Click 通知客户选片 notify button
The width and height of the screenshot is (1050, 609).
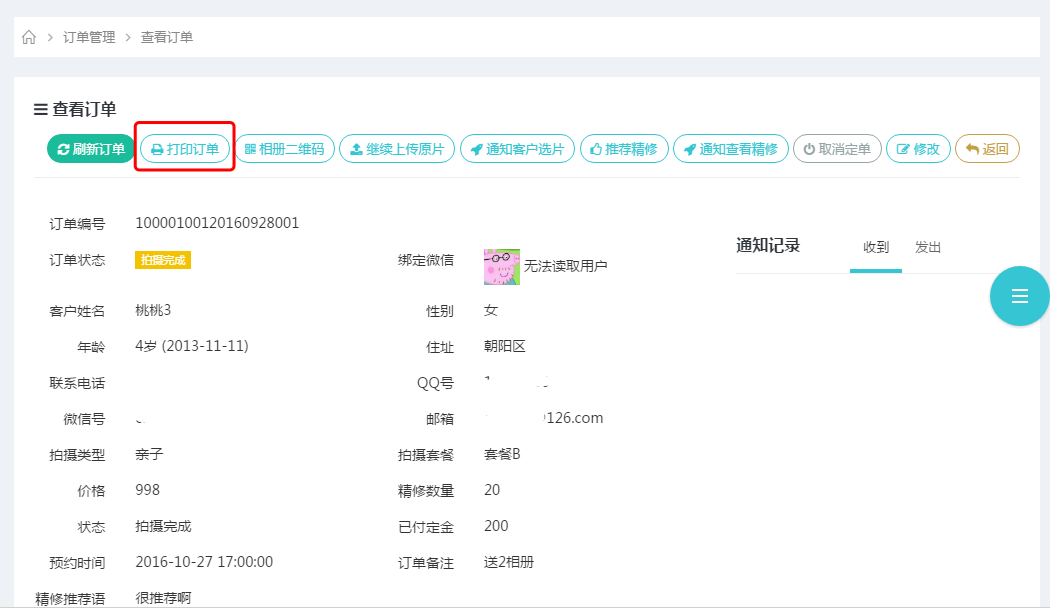point(517,149)
